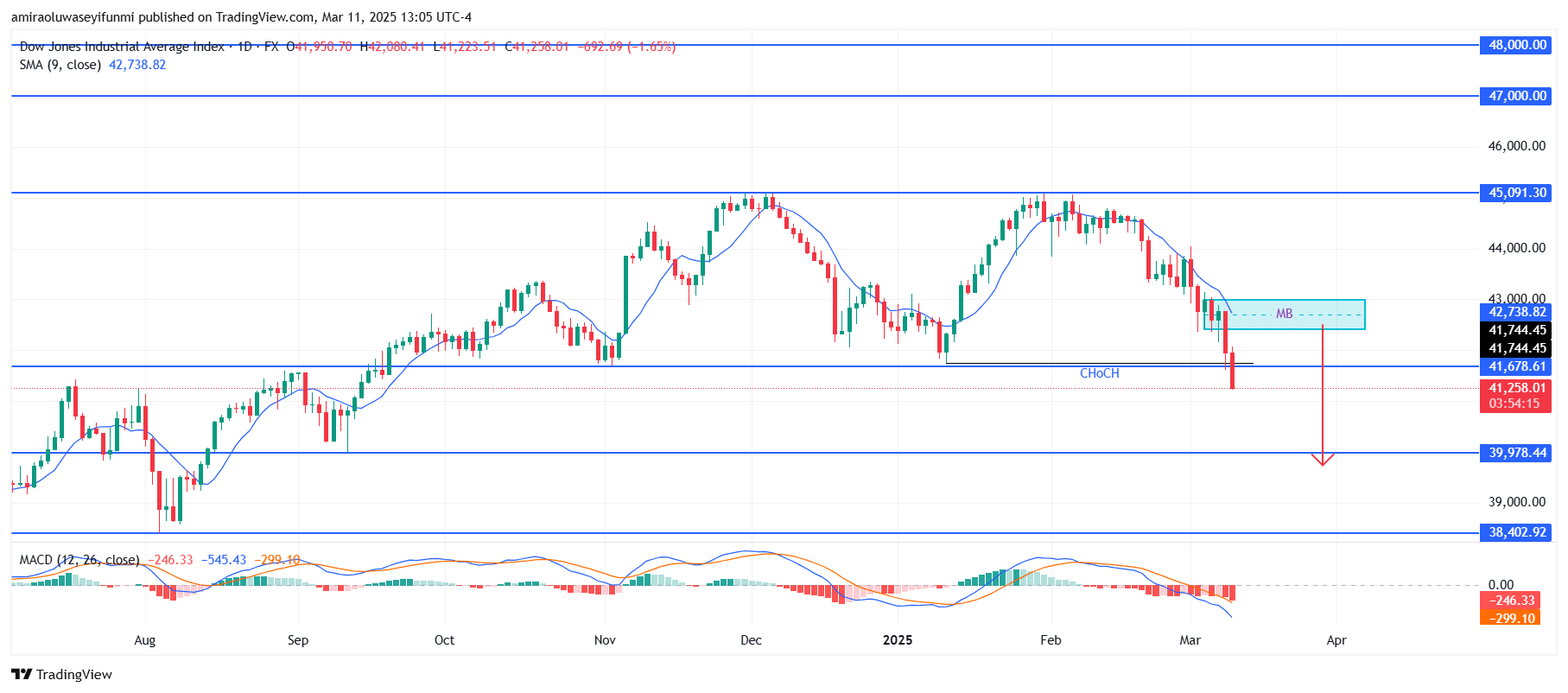The width and height of the screenshot is (1568, 693).
Task: Click the 39,000.00 axis value
Action: (x=1516, y=502)
